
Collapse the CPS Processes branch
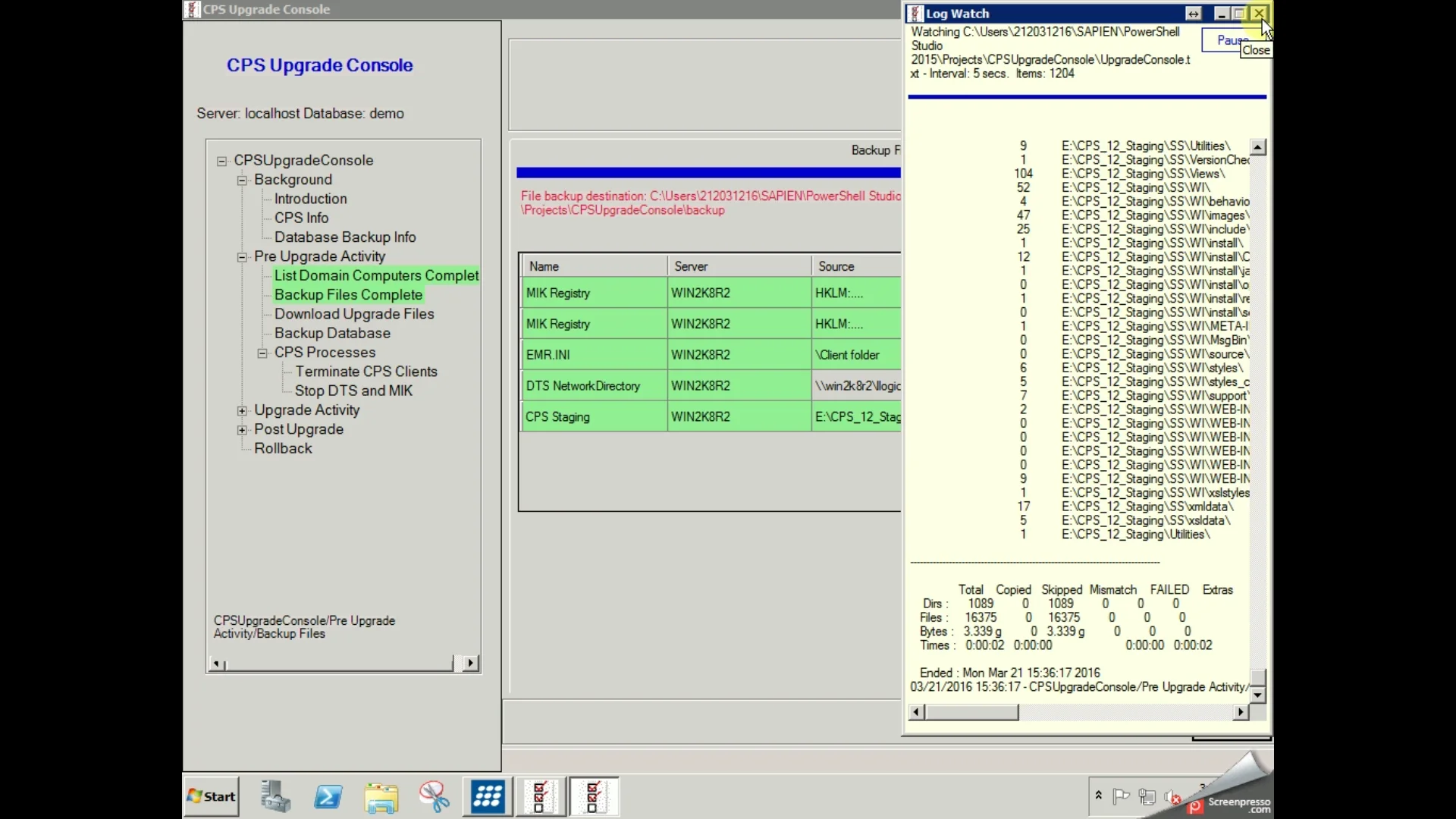262,353
